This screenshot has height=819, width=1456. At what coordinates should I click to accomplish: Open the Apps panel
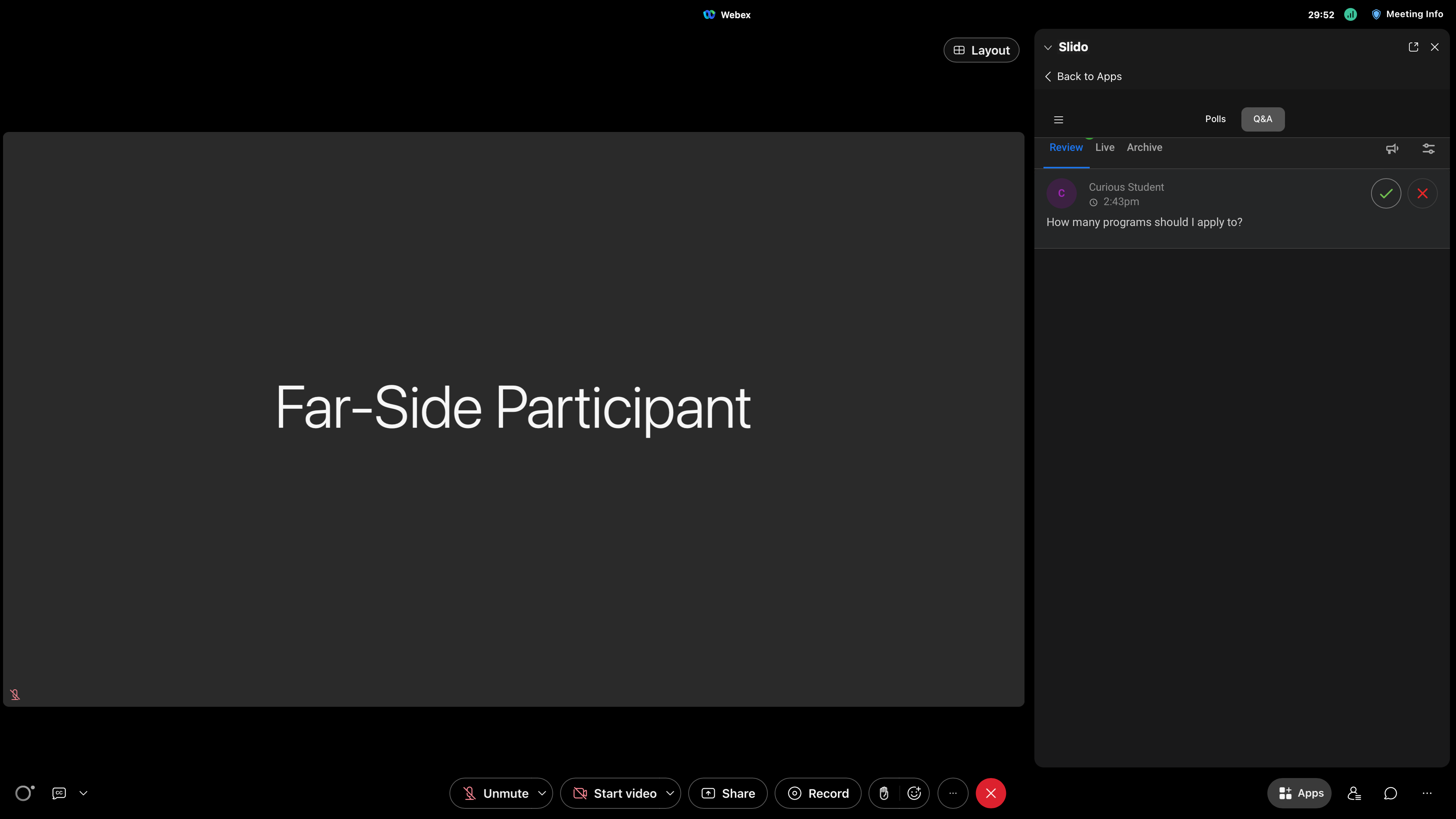click(x=1299, y=793)
